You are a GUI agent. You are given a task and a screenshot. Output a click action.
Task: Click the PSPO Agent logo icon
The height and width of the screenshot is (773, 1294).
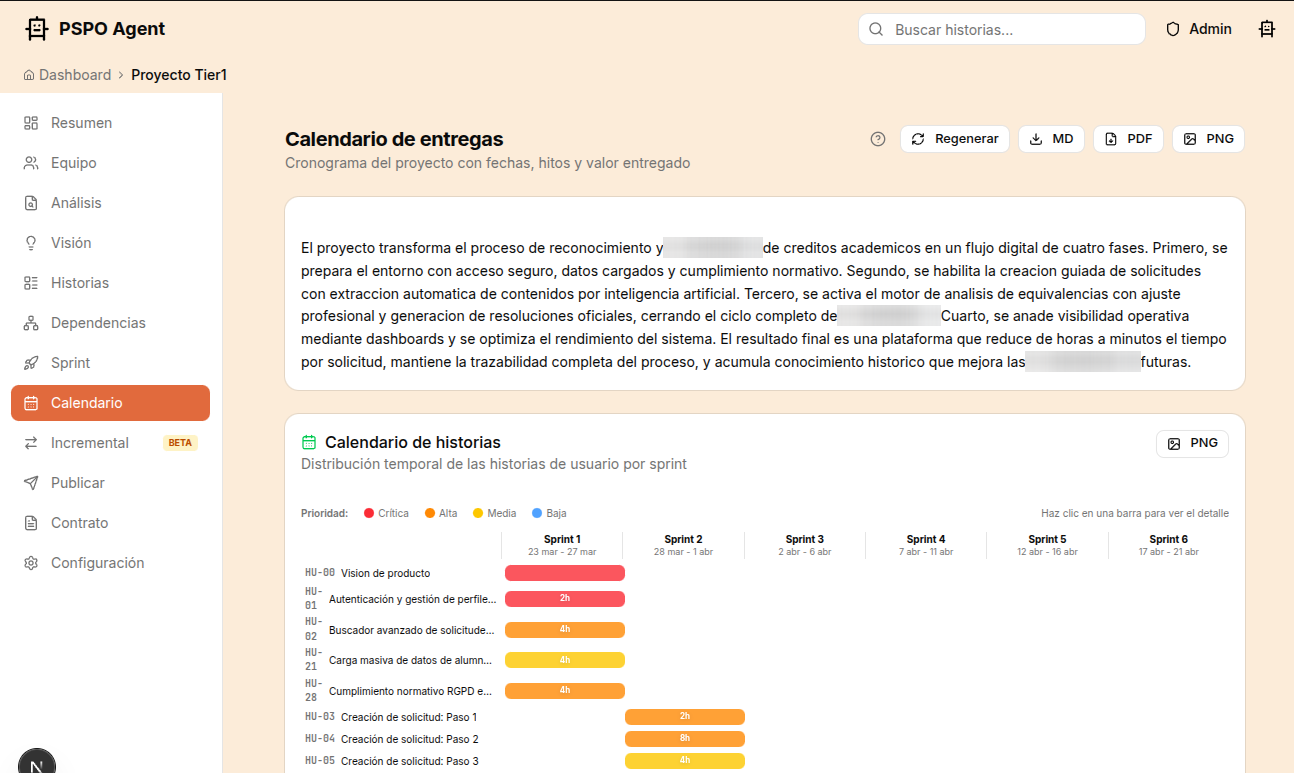click(36, 28)
